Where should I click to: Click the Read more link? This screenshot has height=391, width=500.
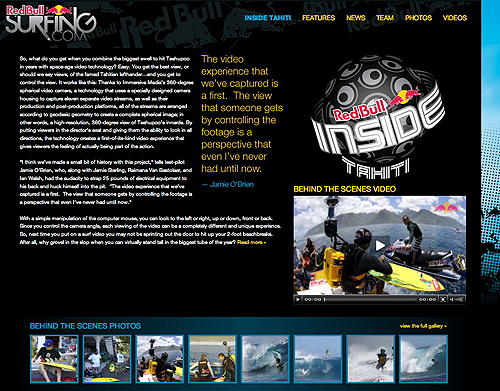251,242
